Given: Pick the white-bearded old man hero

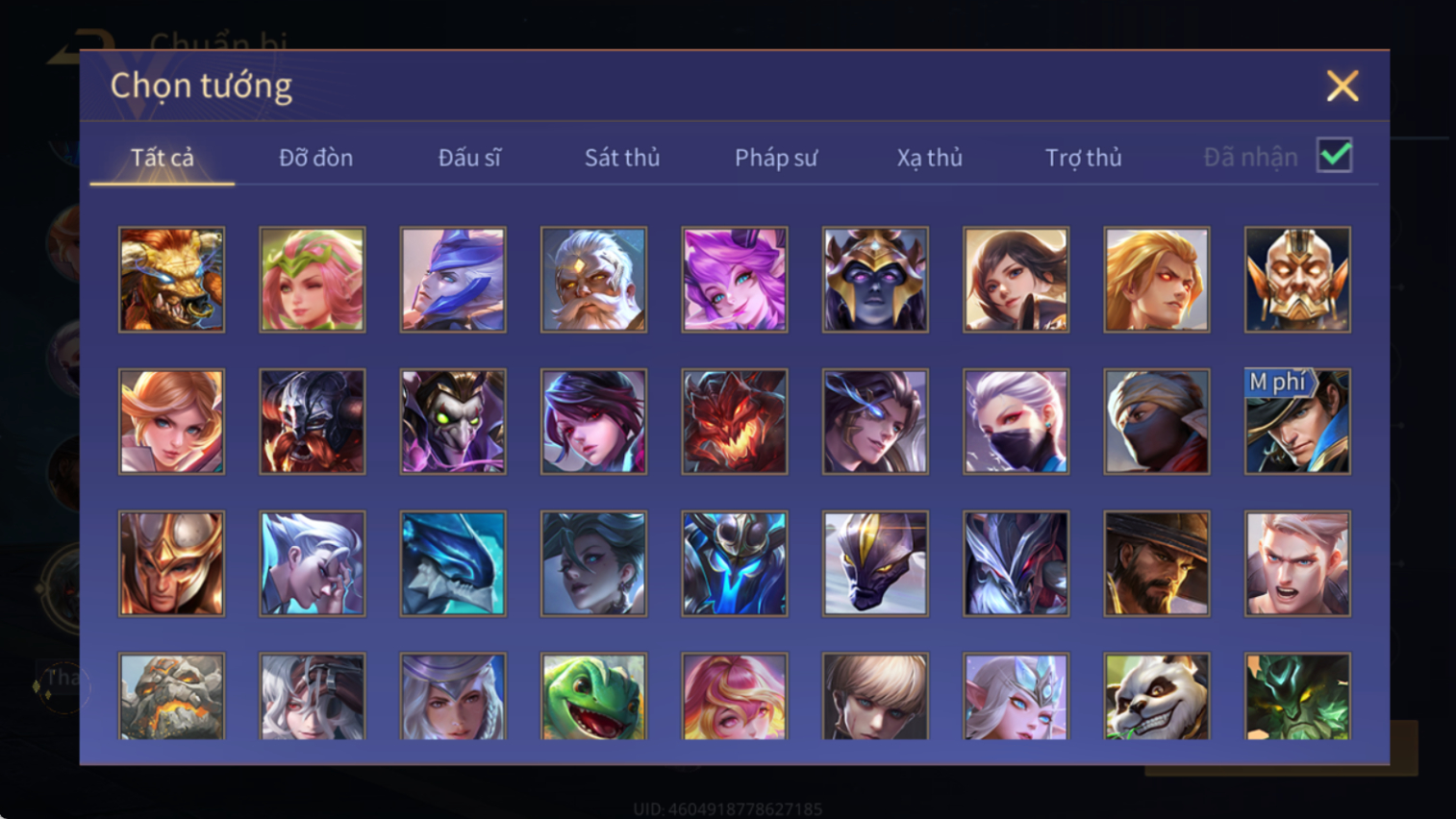Looking at the screenshot, I should point(593,280).
